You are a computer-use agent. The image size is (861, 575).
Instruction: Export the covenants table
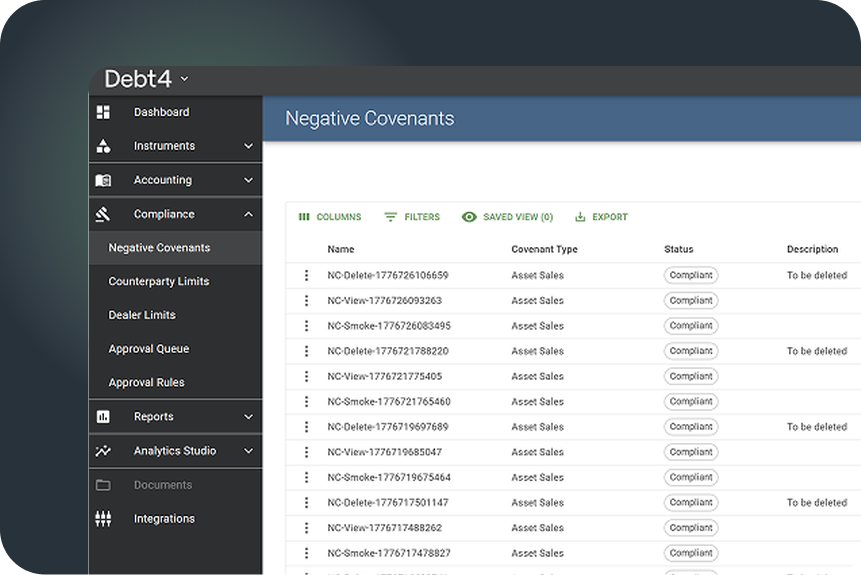[601, 217]
